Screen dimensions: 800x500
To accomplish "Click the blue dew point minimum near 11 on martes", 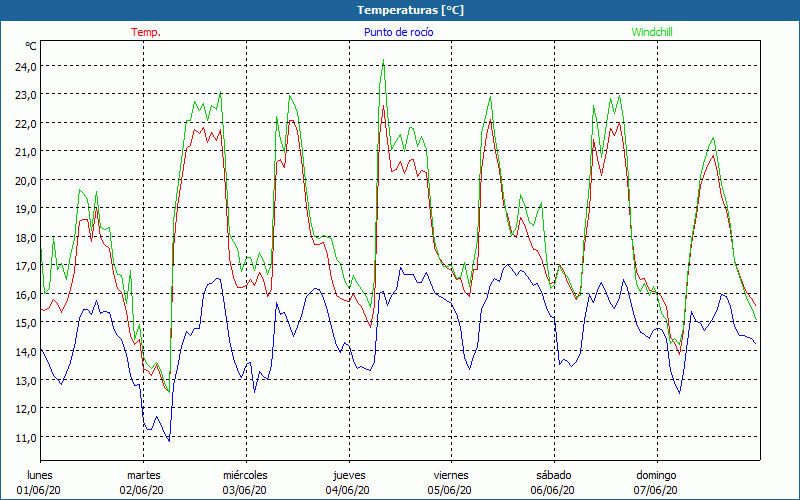I will click(x=169, y=440).
